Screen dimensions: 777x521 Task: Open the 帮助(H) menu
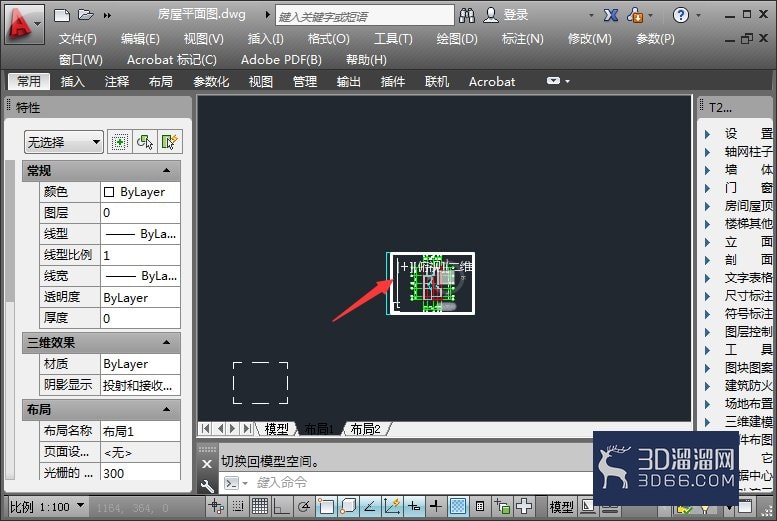366,60
